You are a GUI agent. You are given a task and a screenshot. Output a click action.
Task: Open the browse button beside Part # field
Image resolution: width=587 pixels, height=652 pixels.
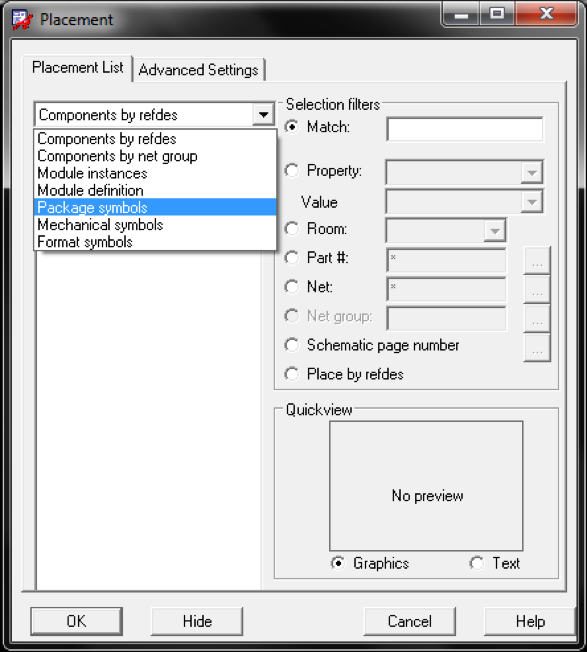pyautogui.click(x=537, y=260)
